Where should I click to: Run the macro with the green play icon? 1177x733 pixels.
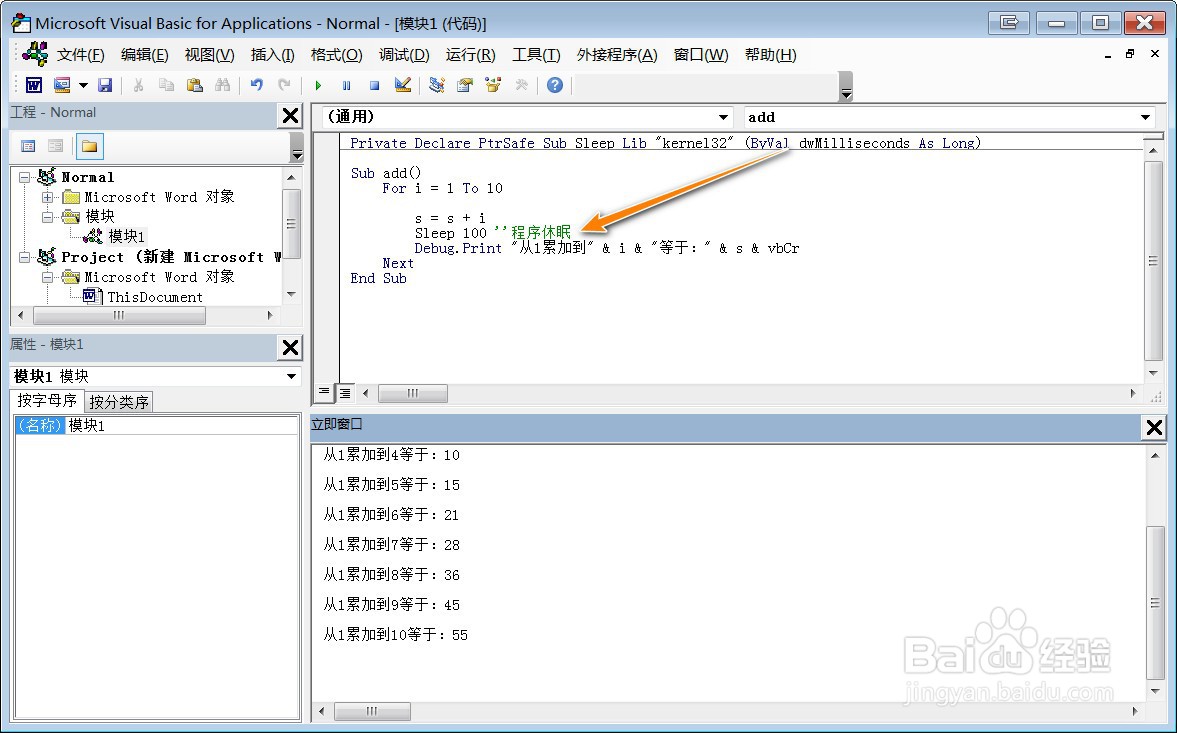tap(318, 86)
